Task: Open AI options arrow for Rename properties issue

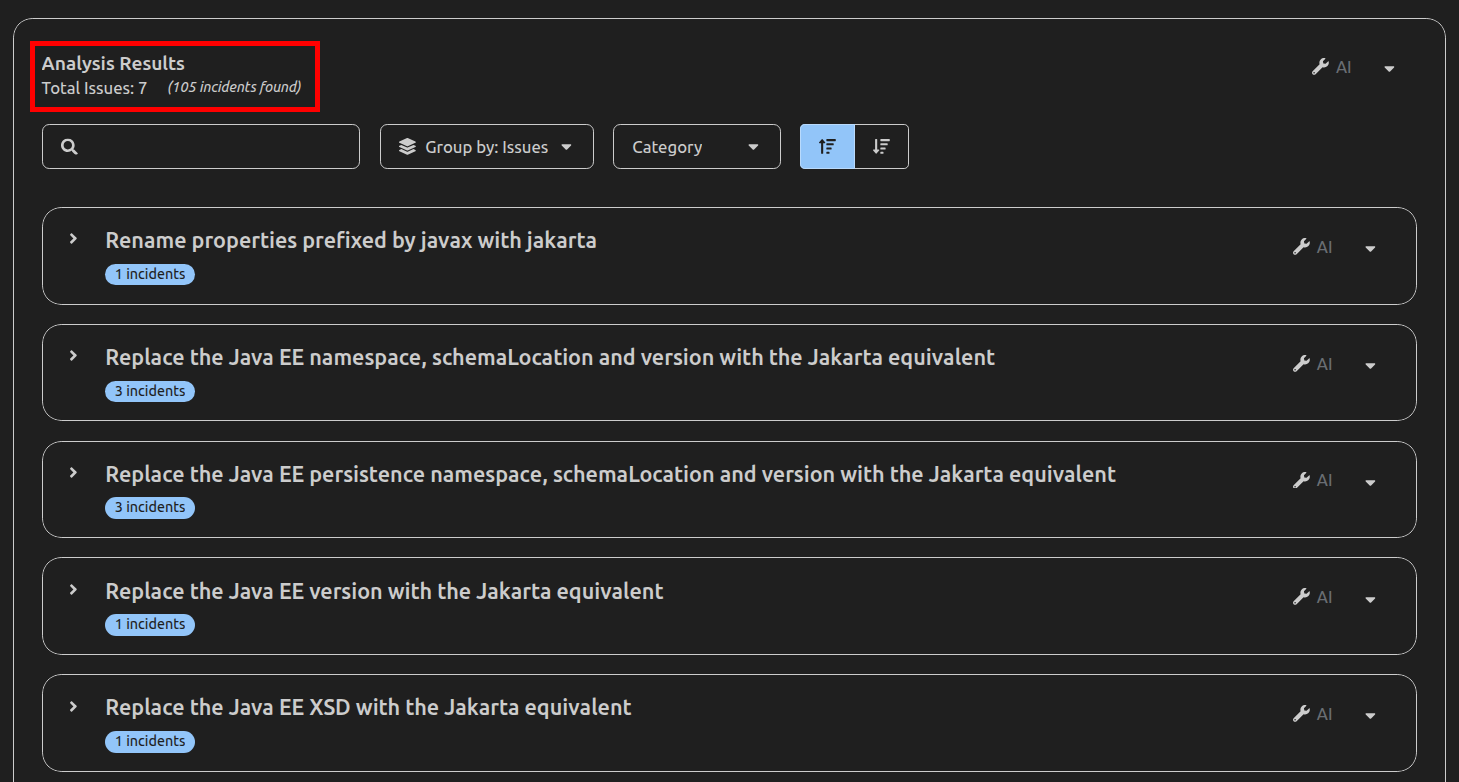Action: (1370, 248)
